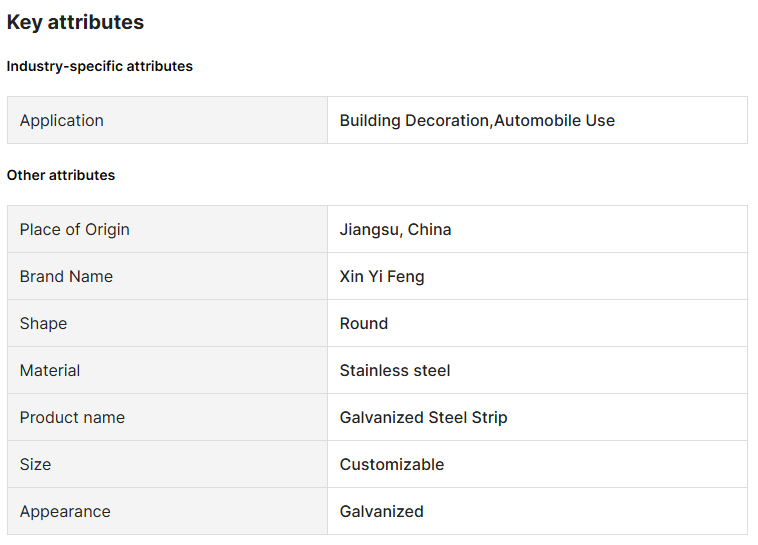Click Galvanized value in Appearance row
This screenshot has height=545, width=758.
[x=381, y=511]
